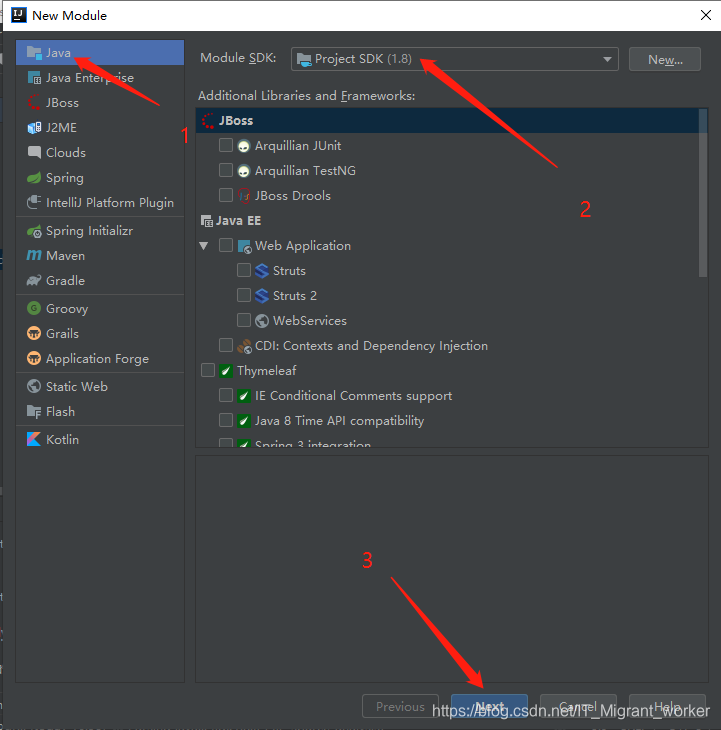The height and width of the screenshot is (730, 721).
Task: Click the Arquillian TestNG alien icon
Action: pyautogui.click(x=243, y=171)
